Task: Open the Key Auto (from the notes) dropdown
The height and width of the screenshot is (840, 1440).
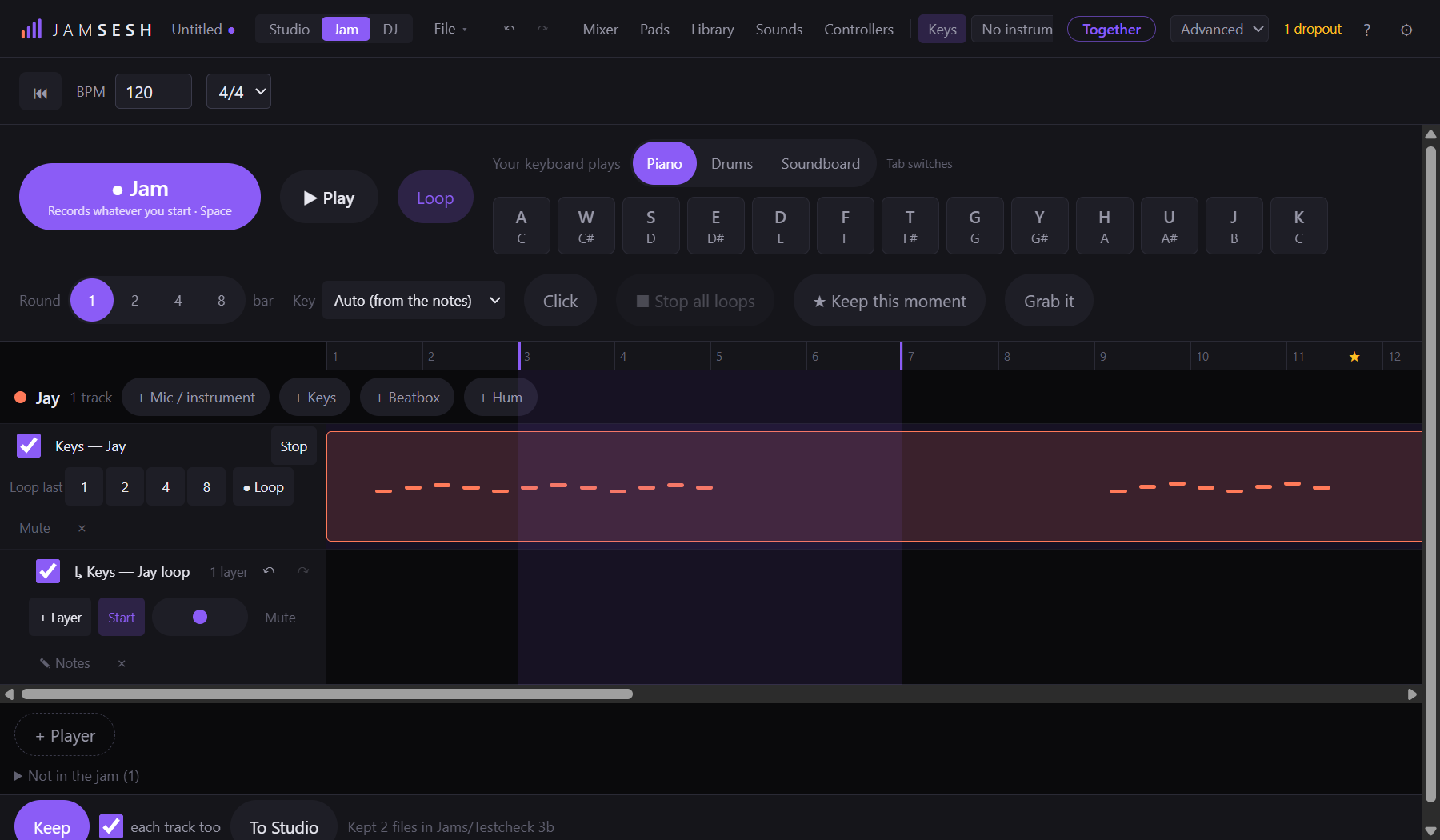Action: pos(414,300)
